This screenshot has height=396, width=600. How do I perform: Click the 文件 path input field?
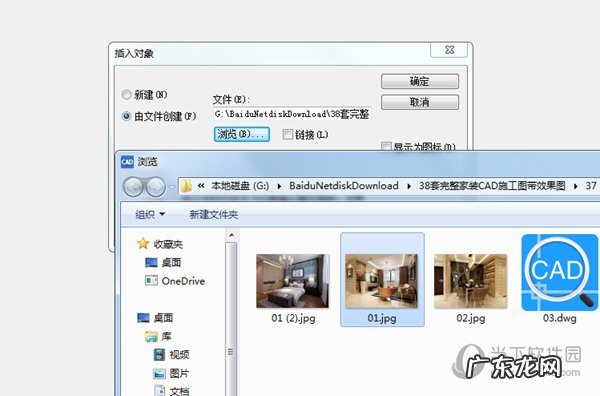292,114
